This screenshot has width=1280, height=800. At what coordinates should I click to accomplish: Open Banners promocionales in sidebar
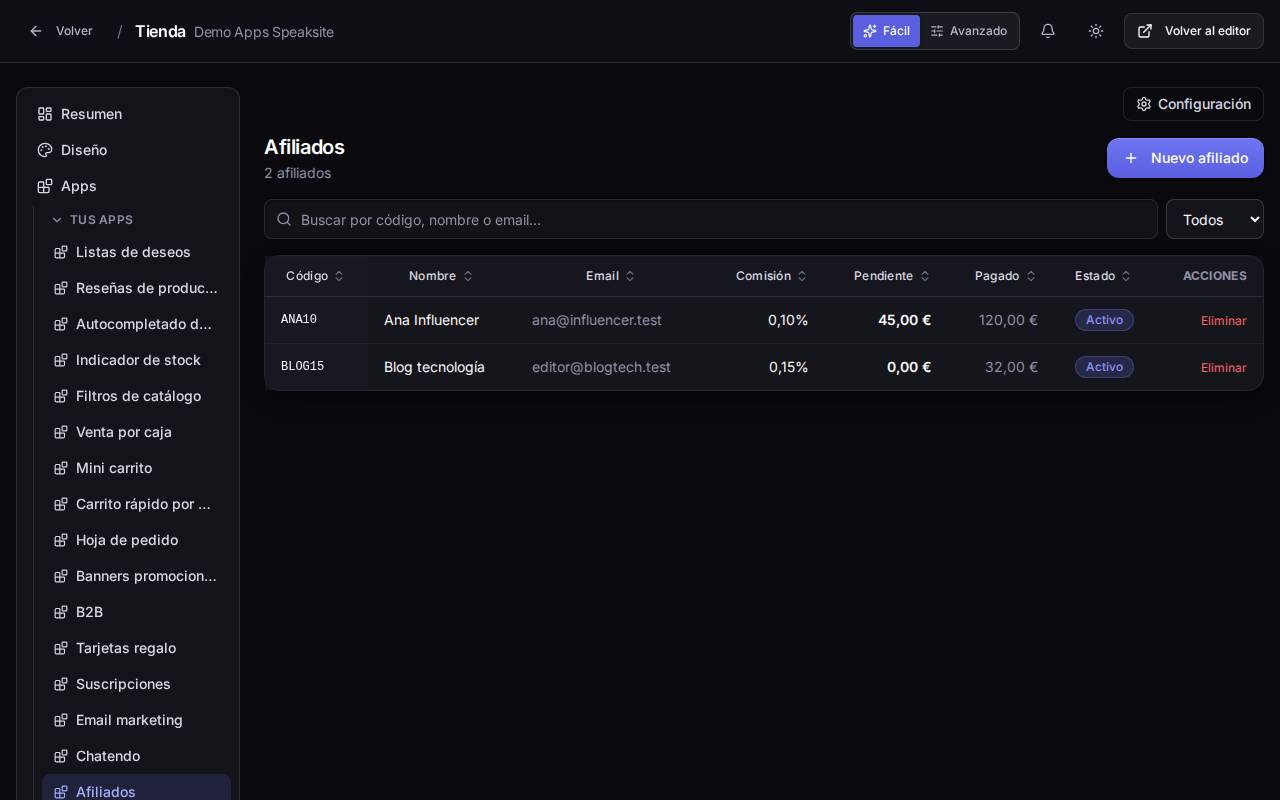[136, 576]
